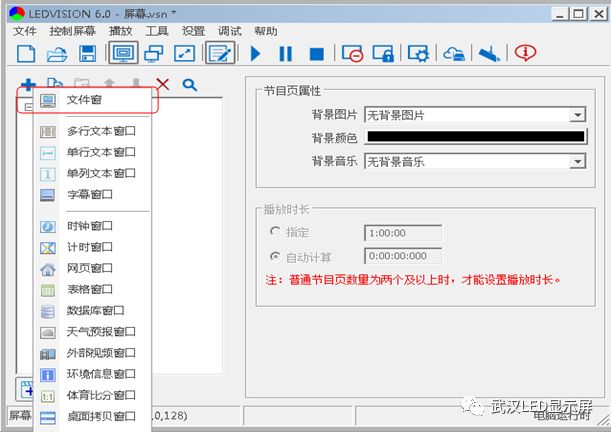Choose 计时窗口 from the popup menu
The height and width of the screenshot is (433, 612).
point(93,247)
